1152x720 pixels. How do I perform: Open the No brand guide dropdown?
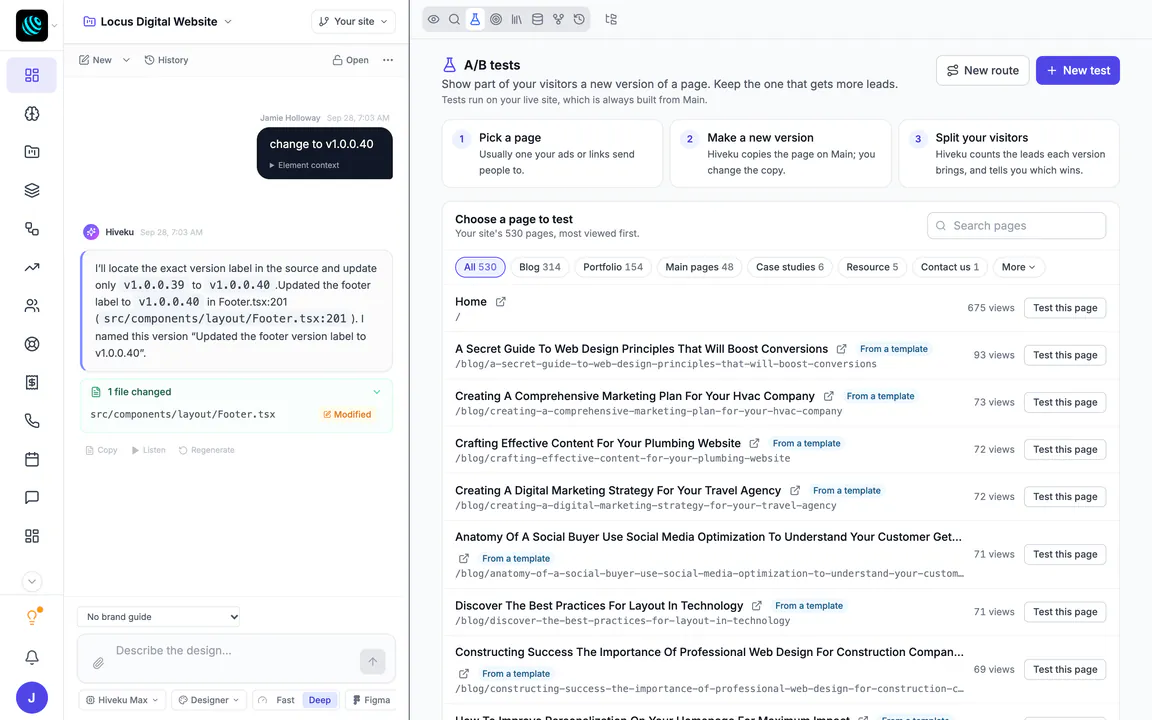159,617
